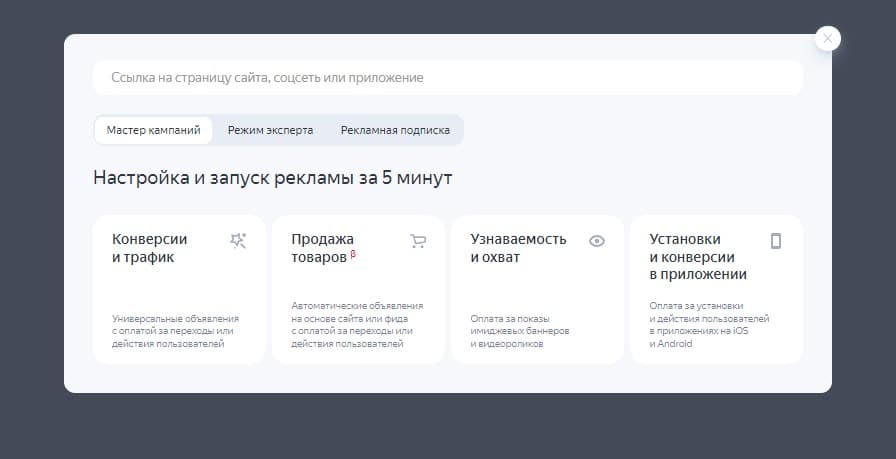The image size is (896, 459).
Task: Click the shopping cart icon
Action: [x=418, y=241]
